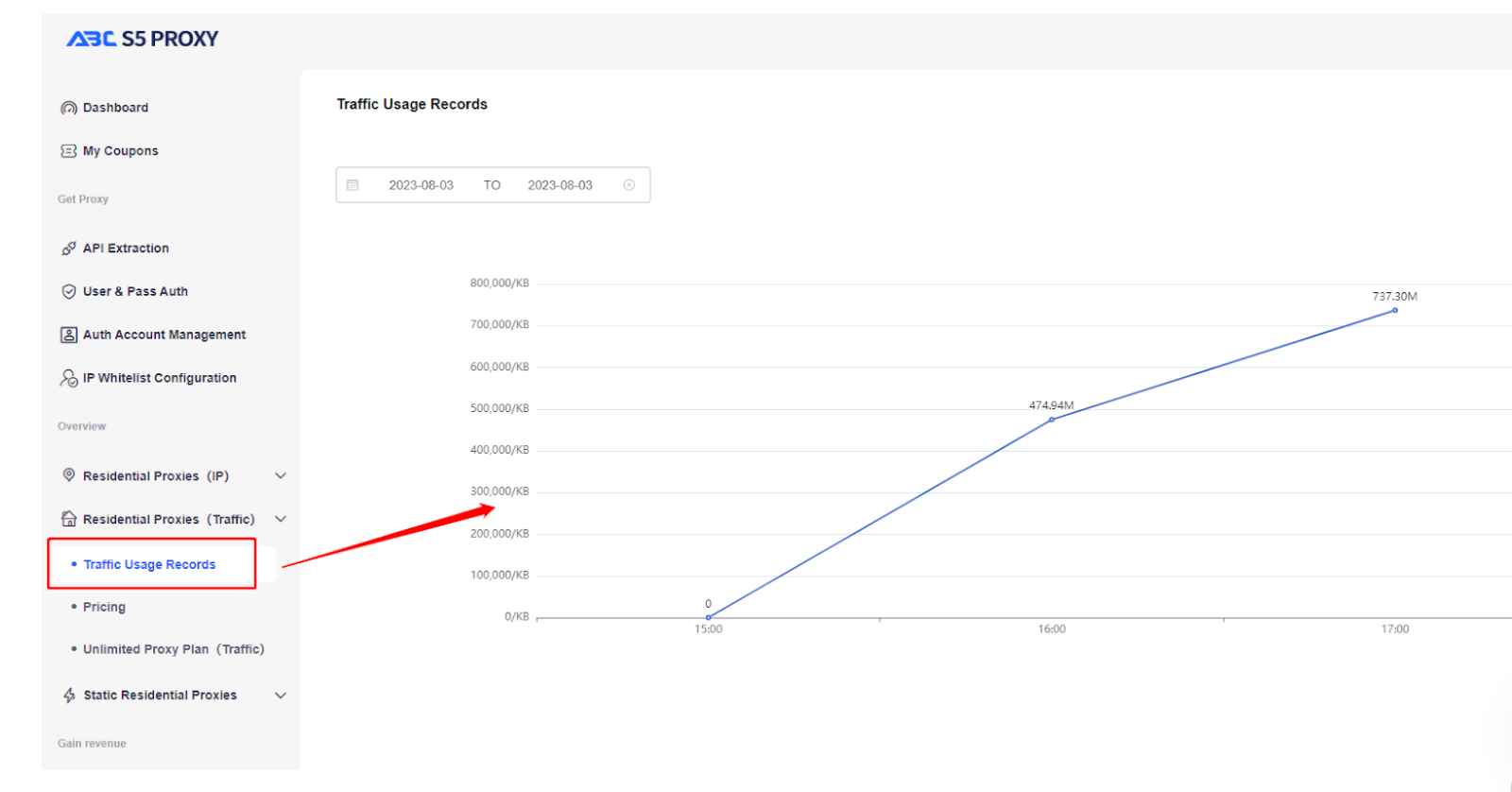Click the Dashboard gauge icon
Image resolution: width=1512 pixels, height=792 pixels.
[x=69, y=108]
